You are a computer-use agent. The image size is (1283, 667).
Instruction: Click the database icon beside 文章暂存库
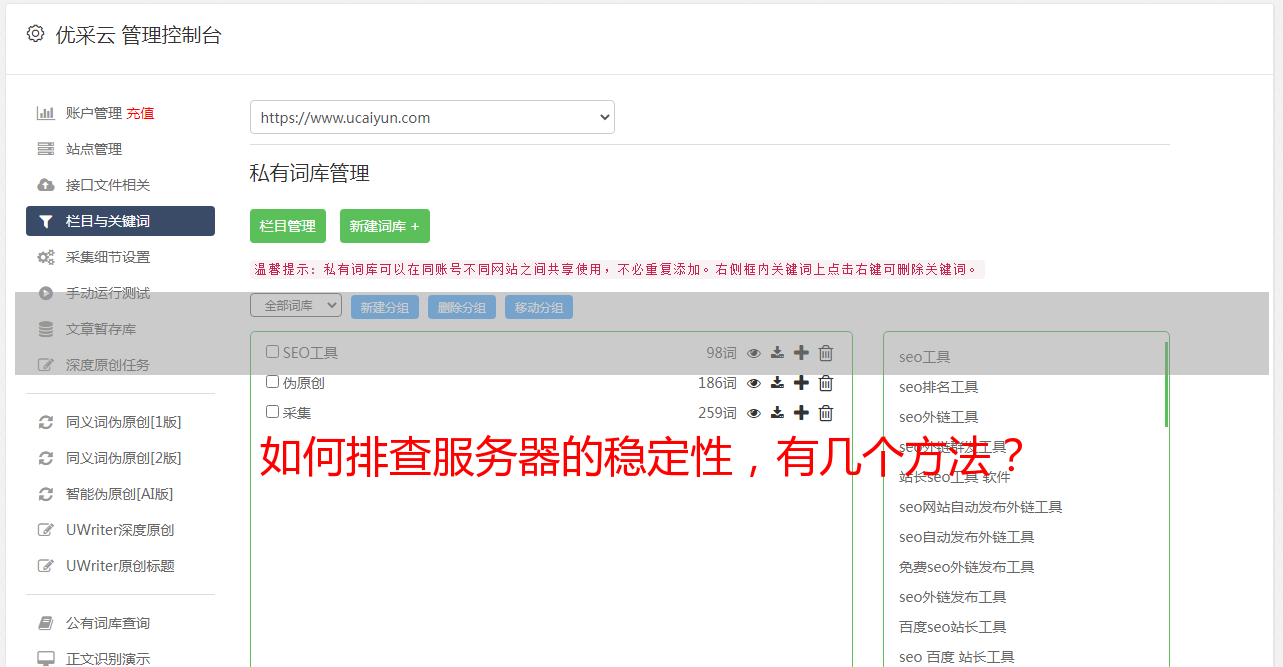[46, 329]
